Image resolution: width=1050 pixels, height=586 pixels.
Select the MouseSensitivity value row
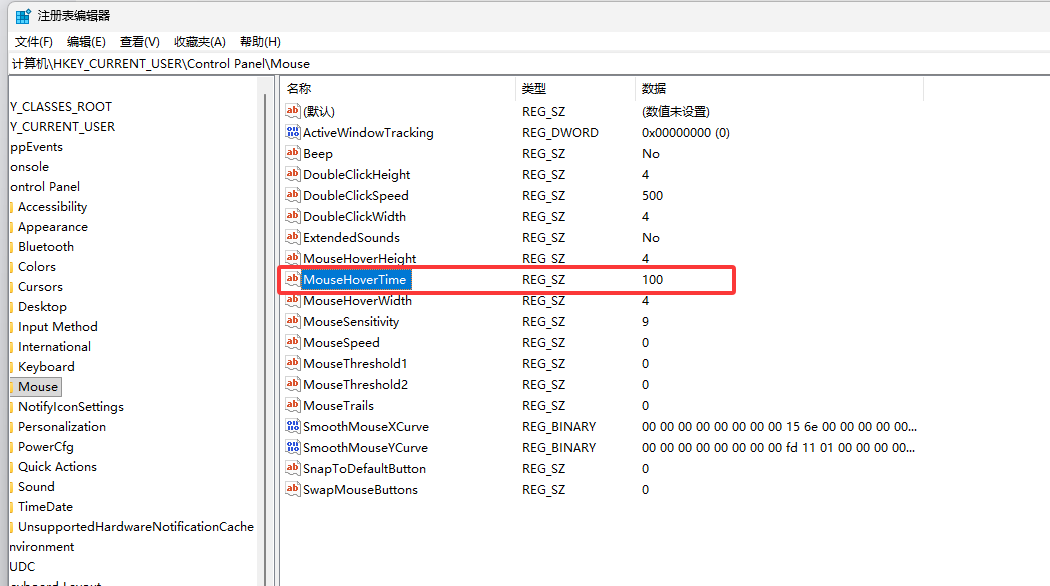(601, 321)
